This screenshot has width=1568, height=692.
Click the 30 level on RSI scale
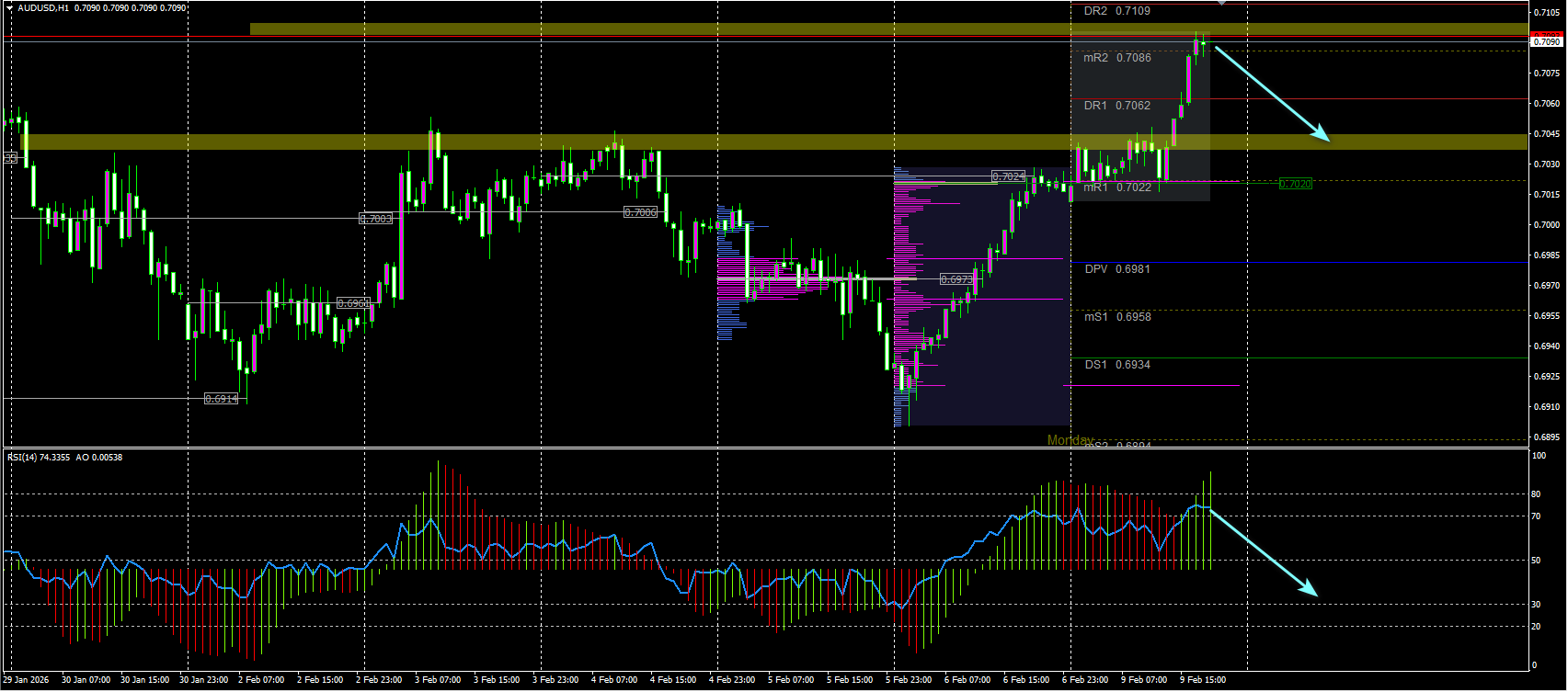tap(1536, 605)
